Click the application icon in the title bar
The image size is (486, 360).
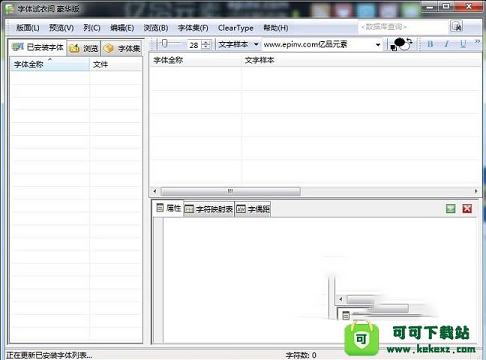9,9
